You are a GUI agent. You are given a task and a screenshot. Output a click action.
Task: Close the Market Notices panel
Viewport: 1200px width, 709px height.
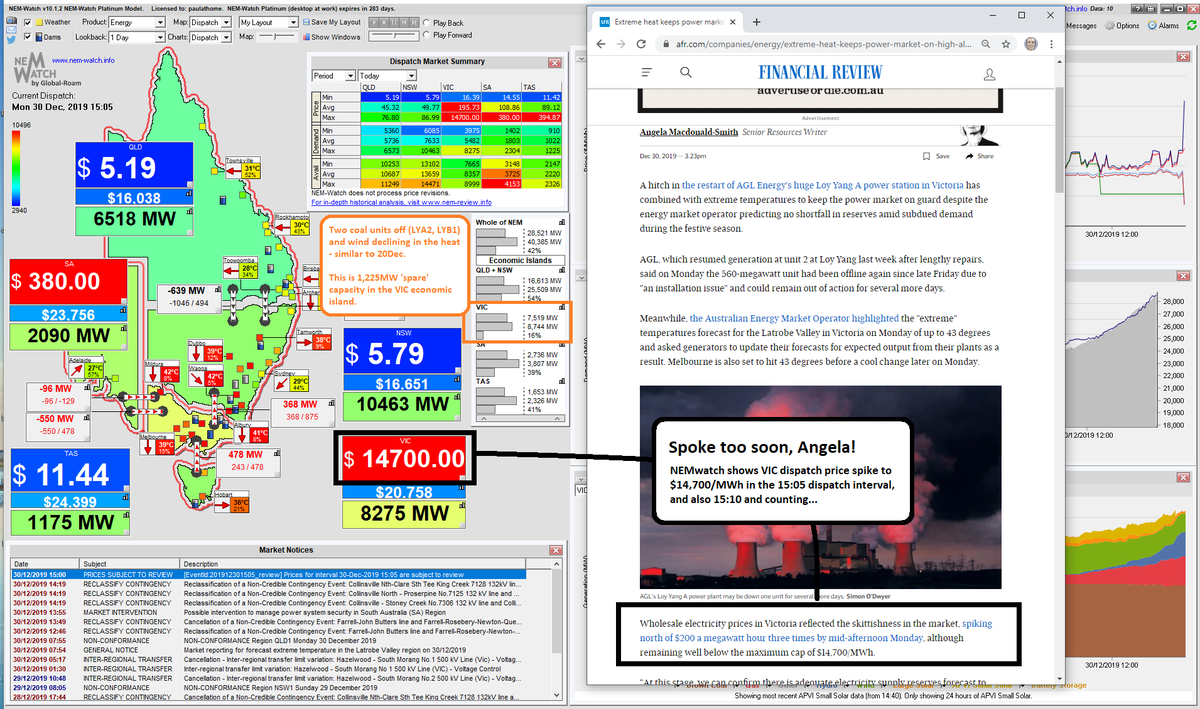point(555,549)
